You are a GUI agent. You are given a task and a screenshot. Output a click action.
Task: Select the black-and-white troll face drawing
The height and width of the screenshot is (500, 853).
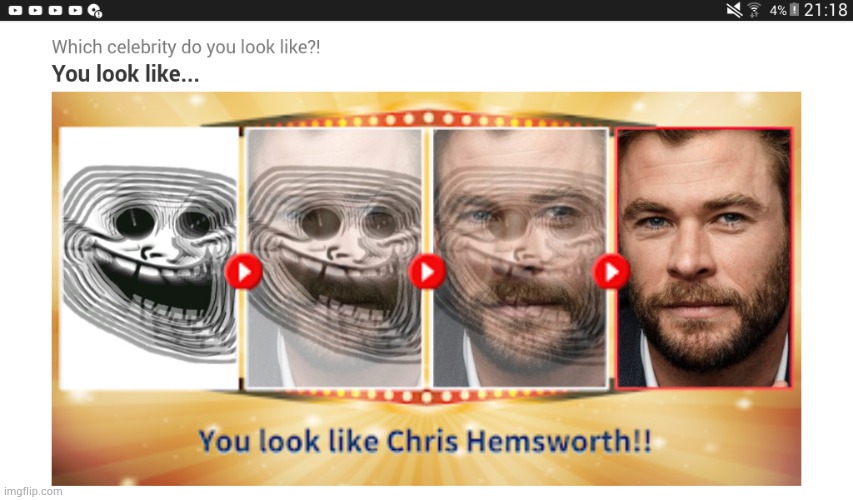(x=149, y=258)
